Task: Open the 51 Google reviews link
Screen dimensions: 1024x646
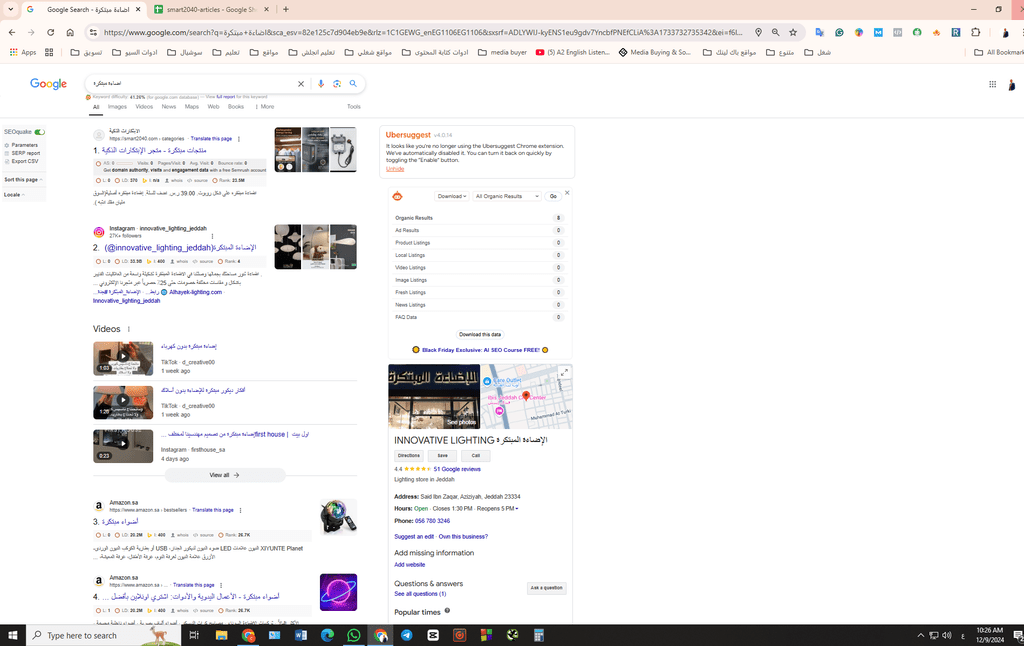Action: 457,469
